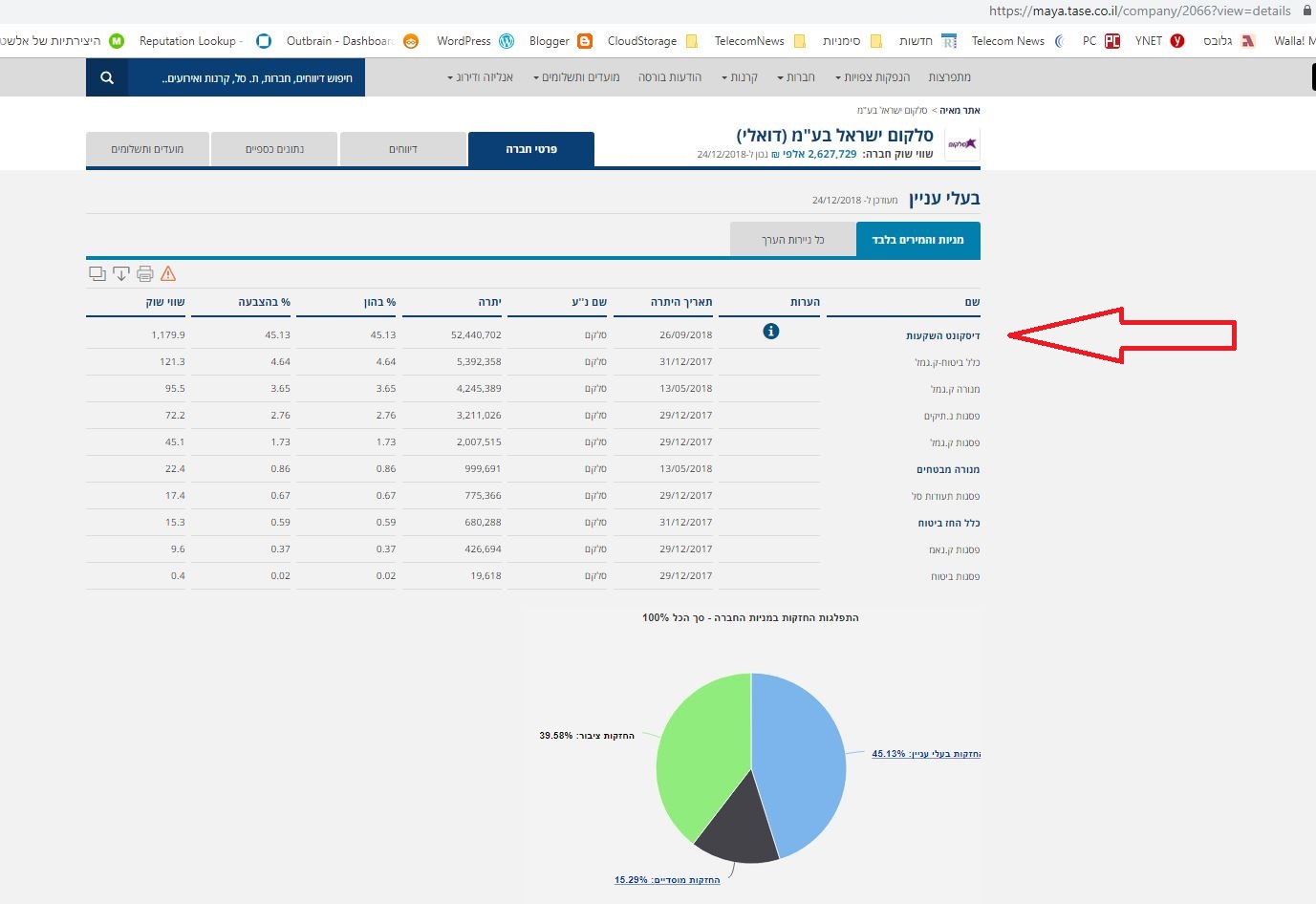Click the Cellcom company logo thumbnail
Image resolution: width=1316 pixels, height=904 pixels.
click(x=961, y=144)
